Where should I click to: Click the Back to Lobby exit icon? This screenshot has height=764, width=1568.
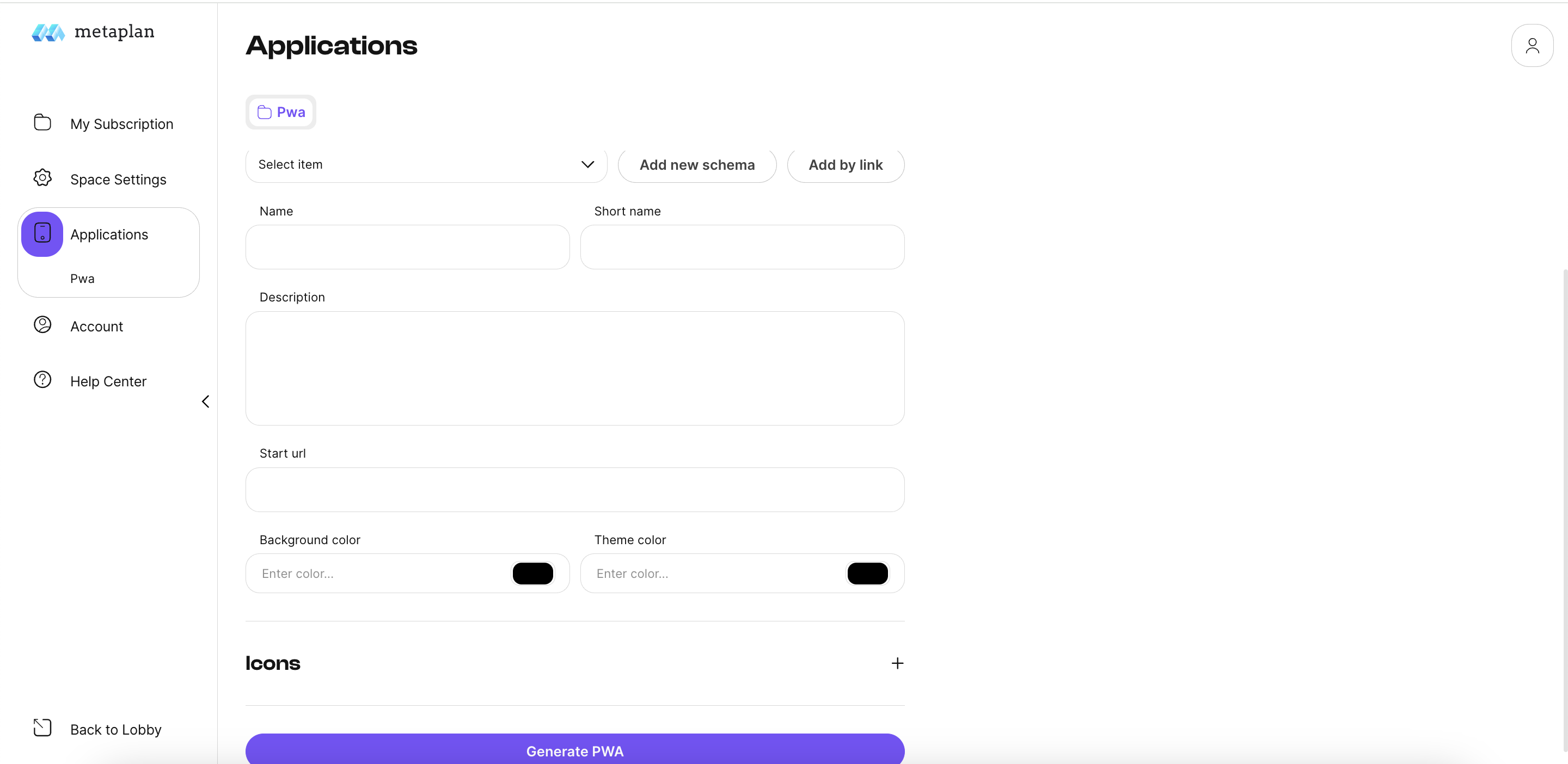(42, 728)
